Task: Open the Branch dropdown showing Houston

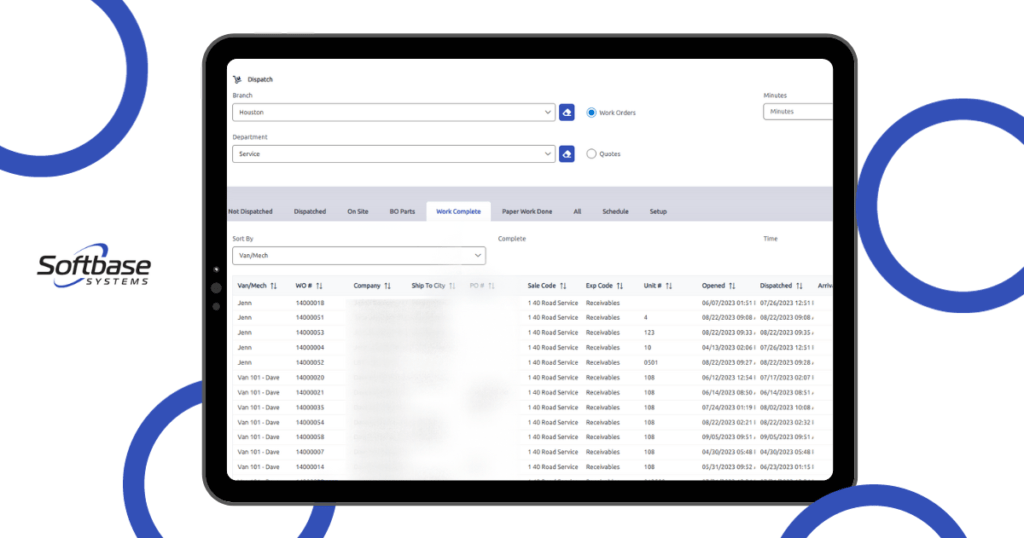Action: coord(394,112)
